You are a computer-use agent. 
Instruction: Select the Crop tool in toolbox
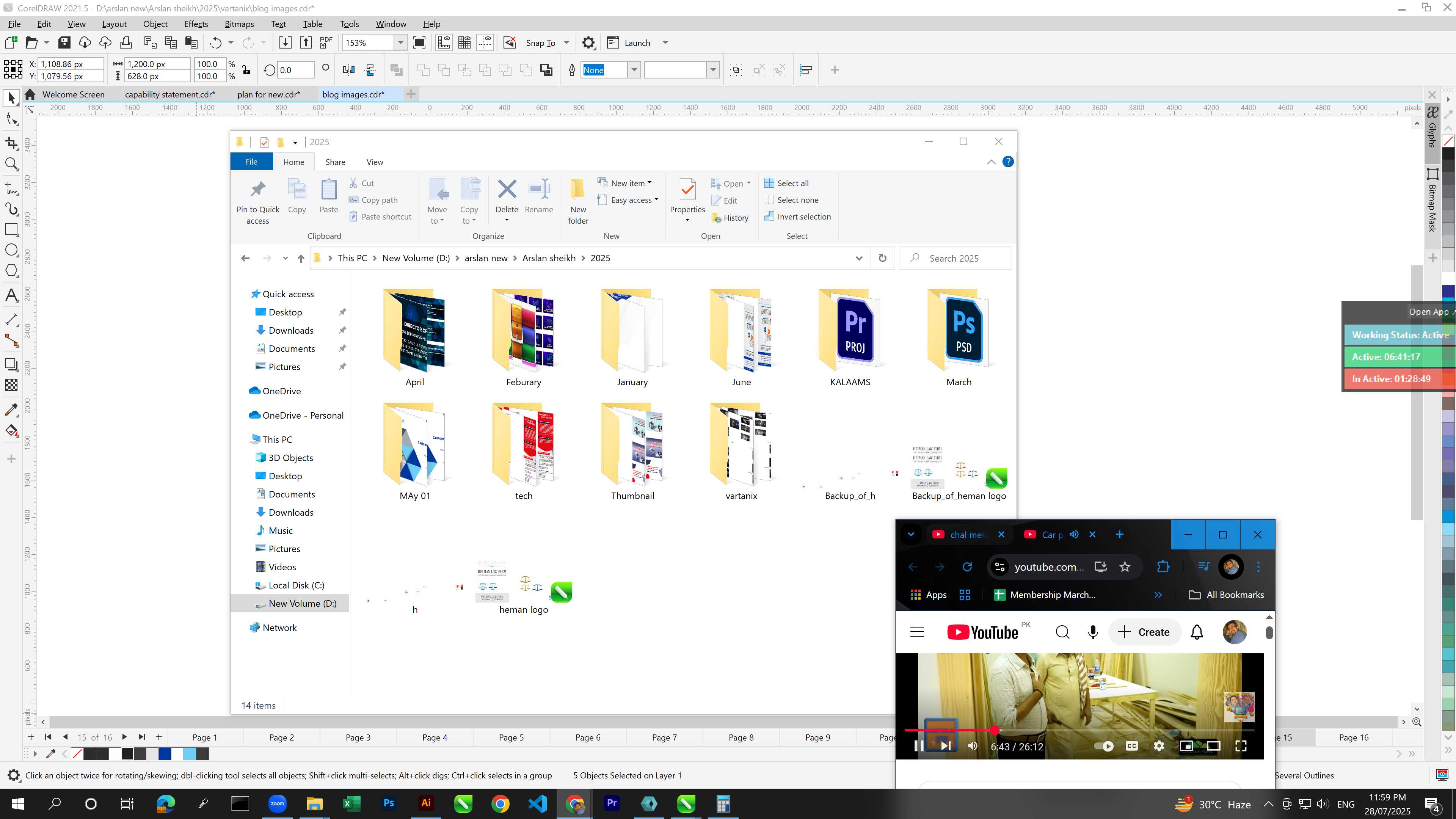click(11, 143)
